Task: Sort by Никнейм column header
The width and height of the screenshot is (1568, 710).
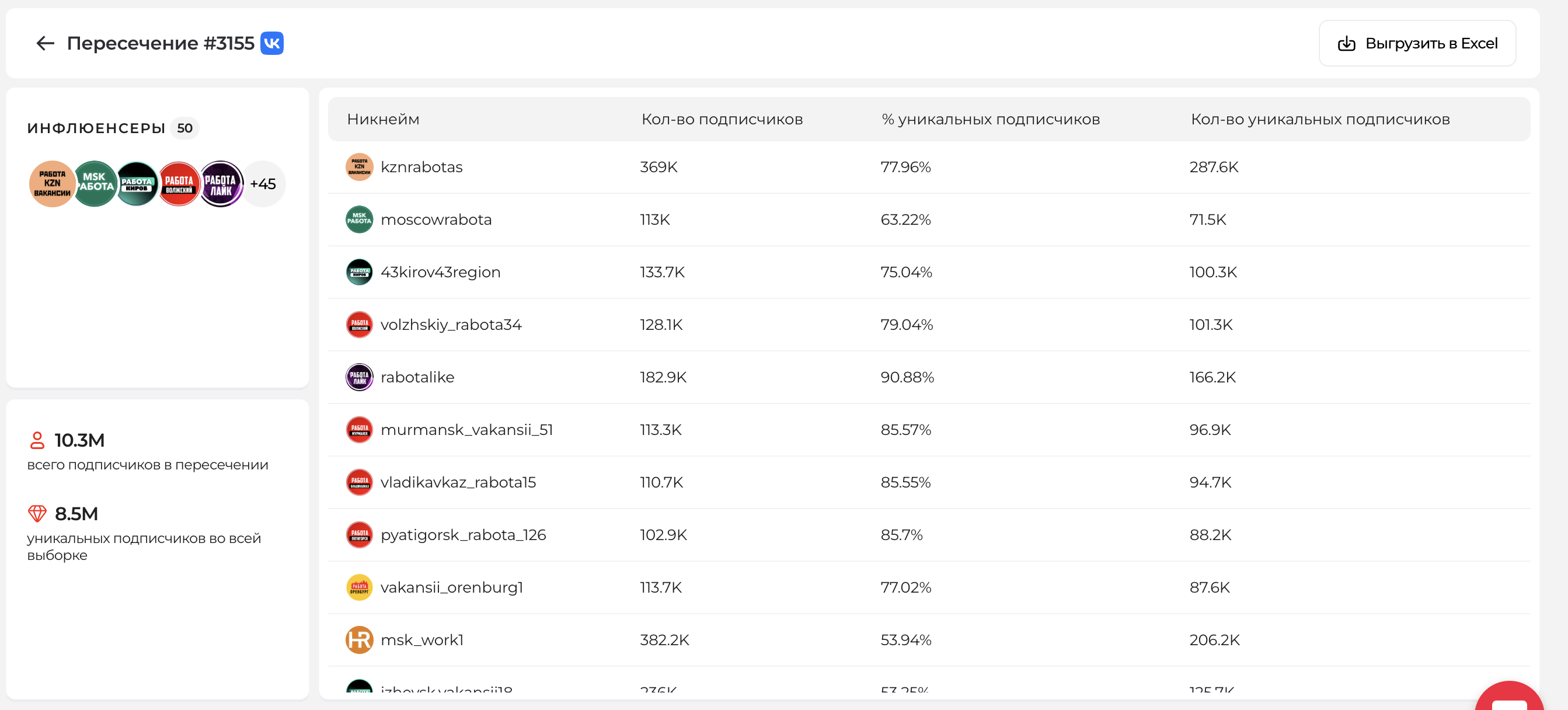Action: point(383,119)
